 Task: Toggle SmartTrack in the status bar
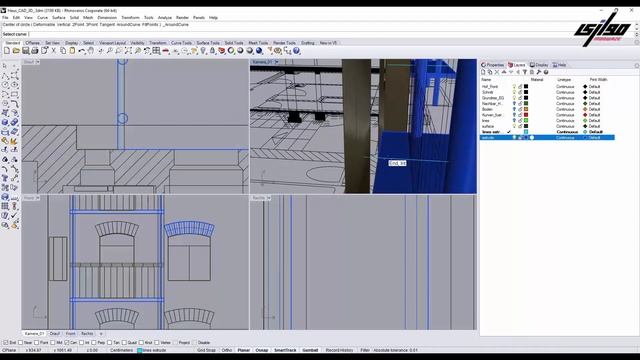285,350
